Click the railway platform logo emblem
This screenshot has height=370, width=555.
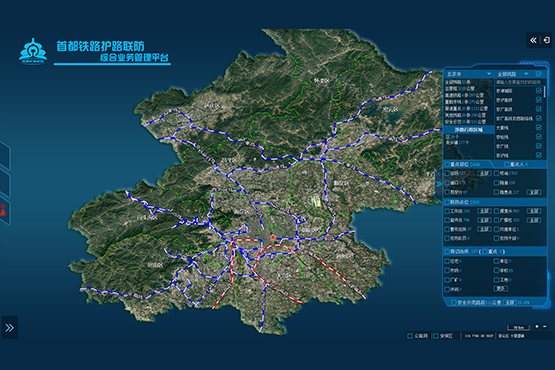[33, 51]
